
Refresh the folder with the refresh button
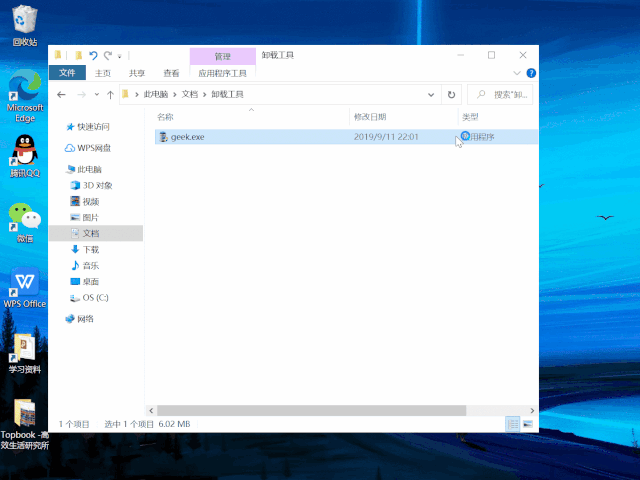(451, 95)
